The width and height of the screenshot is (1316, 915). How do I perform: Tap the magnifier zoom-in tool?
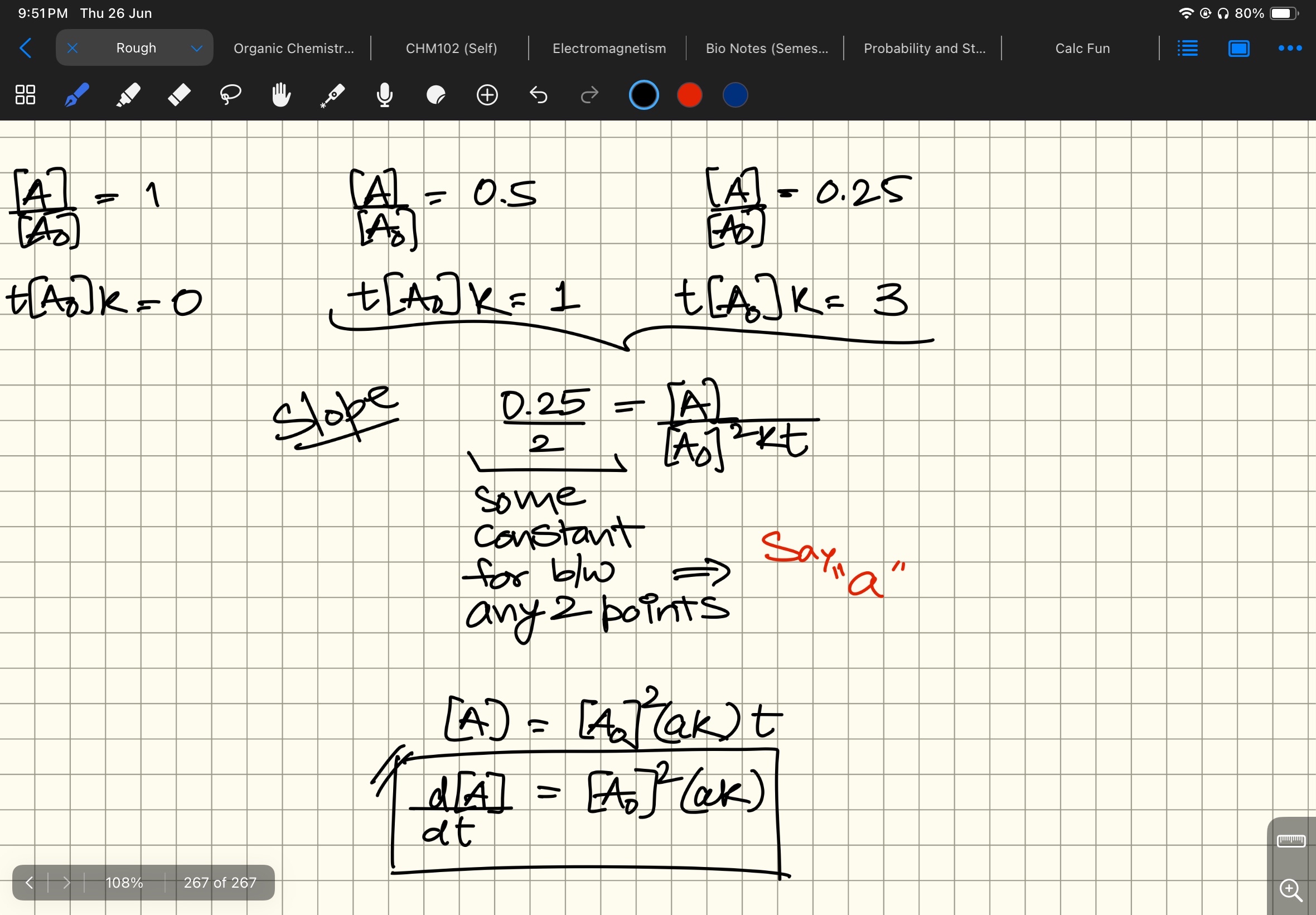[x=1291, y=890]
